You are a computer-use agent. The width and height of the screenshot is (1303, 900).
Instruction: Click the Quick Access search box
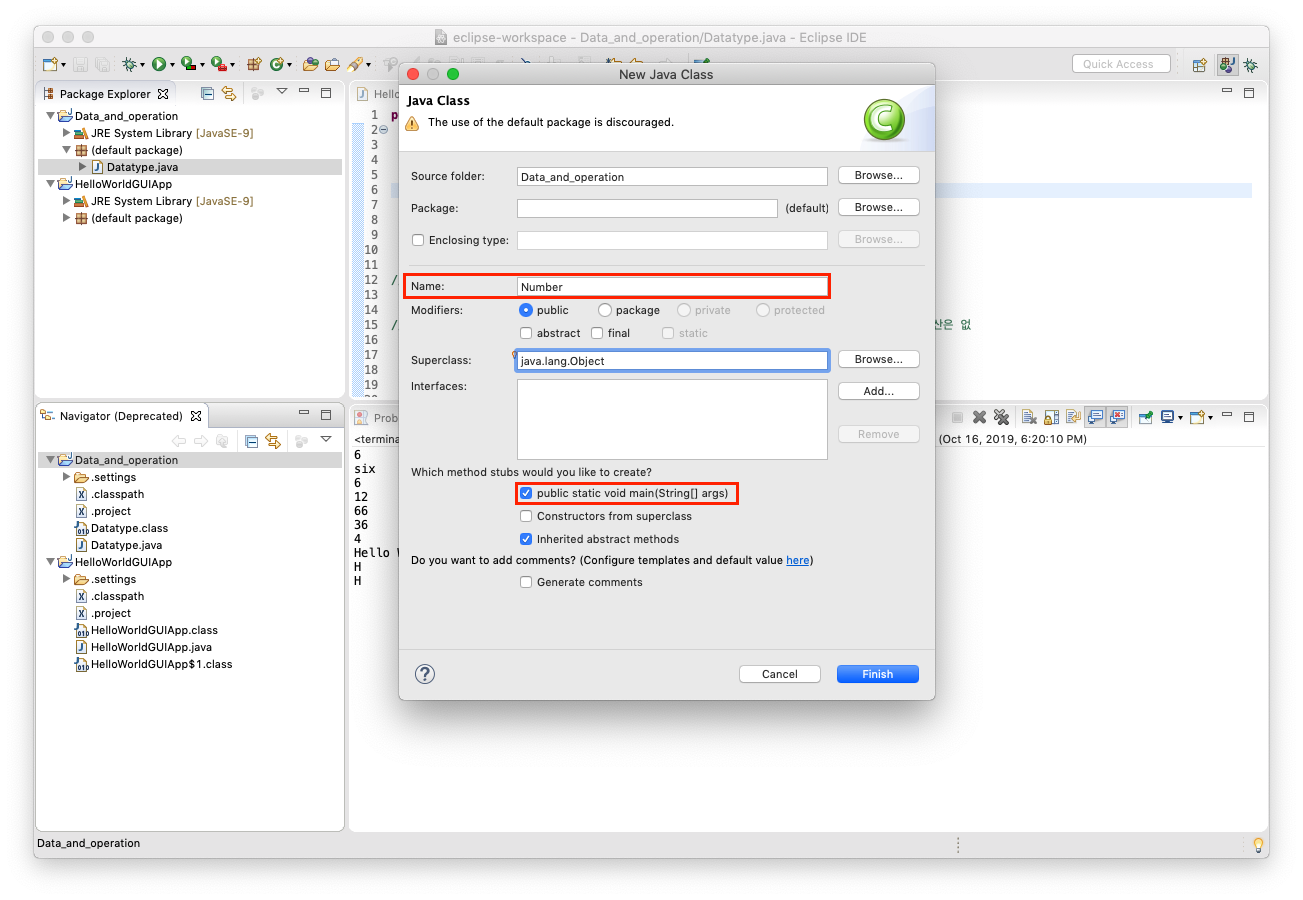coord(1119,64)
